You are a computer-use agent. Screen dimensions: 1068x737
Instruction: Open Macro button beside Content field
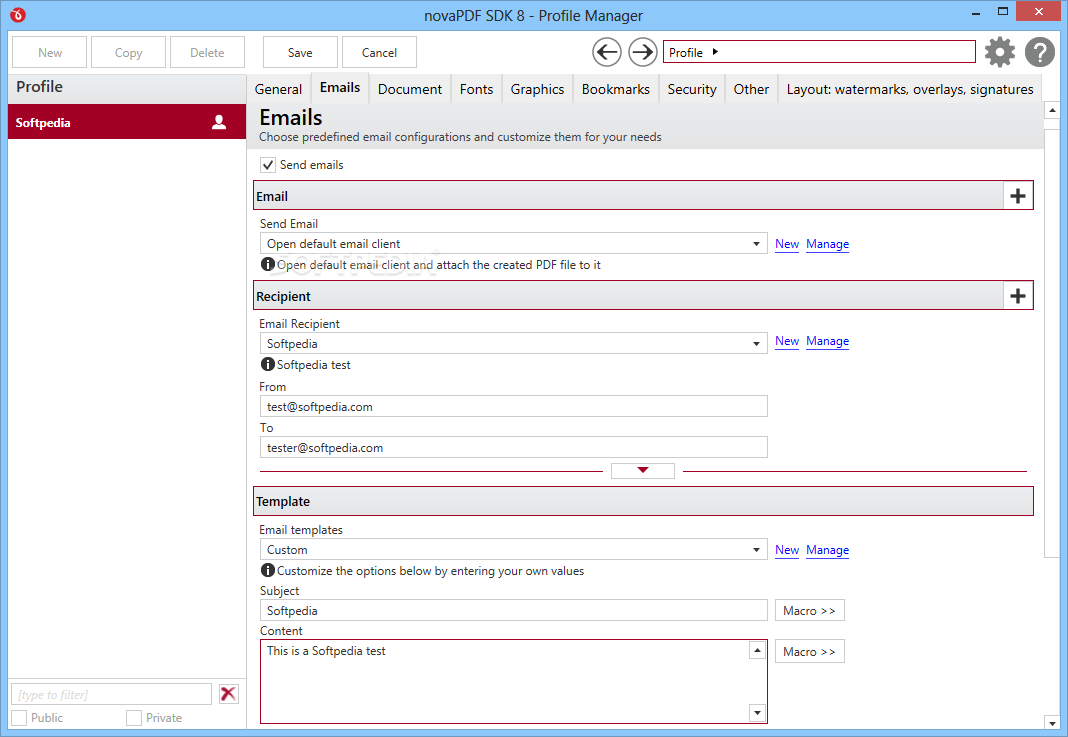click(809, 651)
